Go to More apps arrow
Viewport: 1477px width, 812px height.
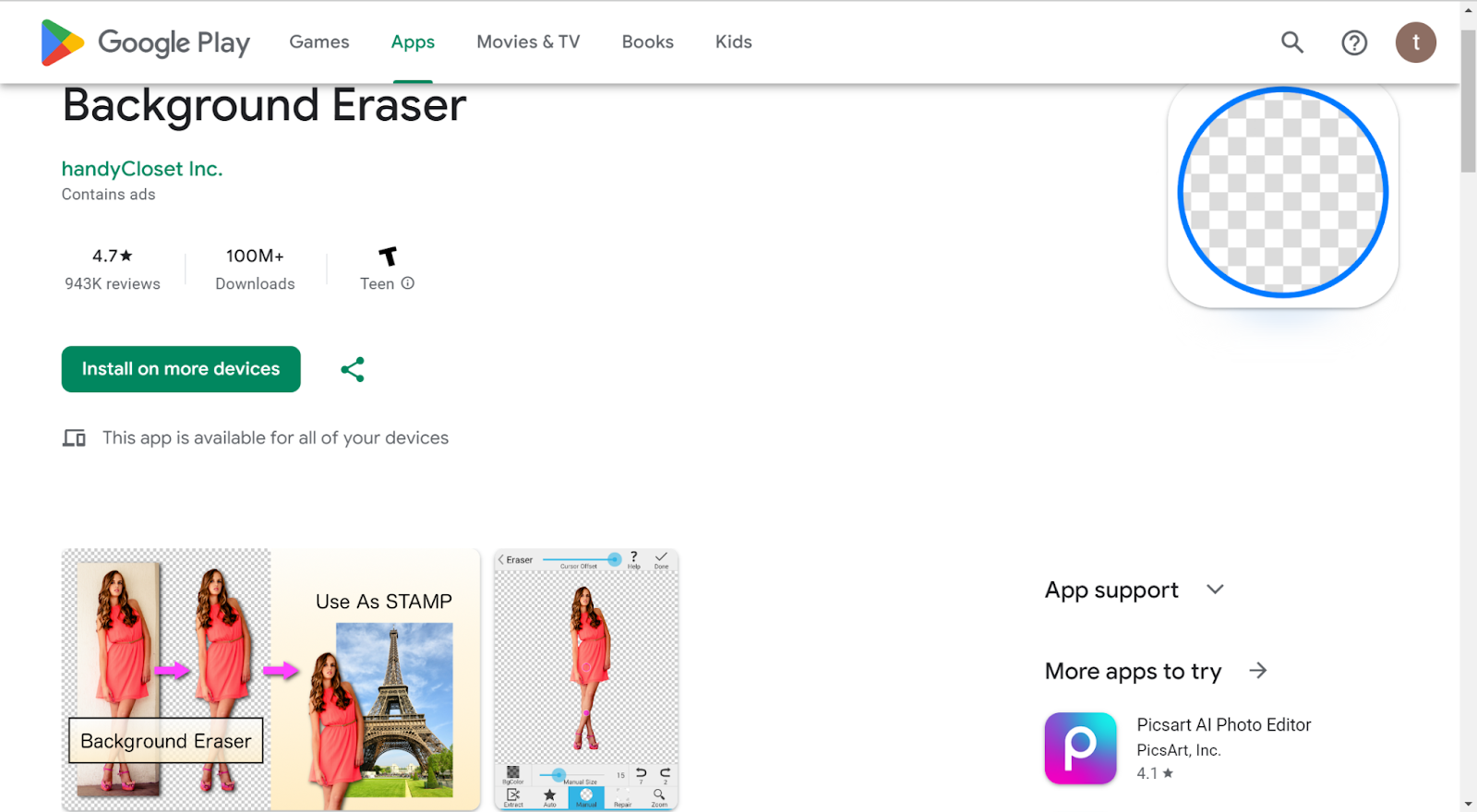[x=1258, y=671]
